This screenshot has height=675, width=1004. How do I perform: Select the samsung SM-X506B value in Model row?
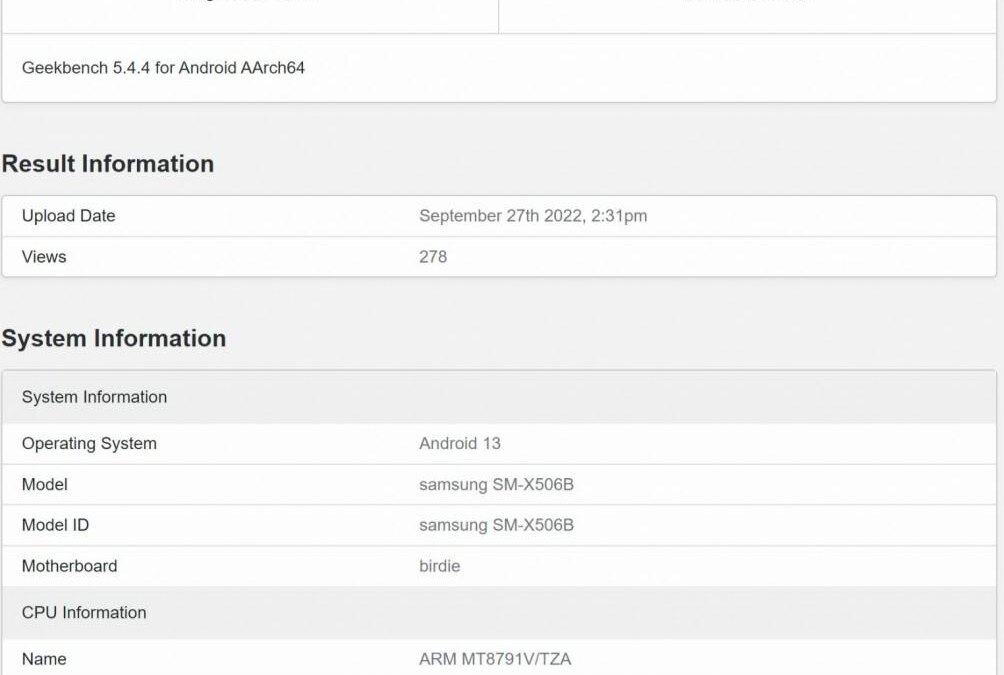tap(496, 485)
